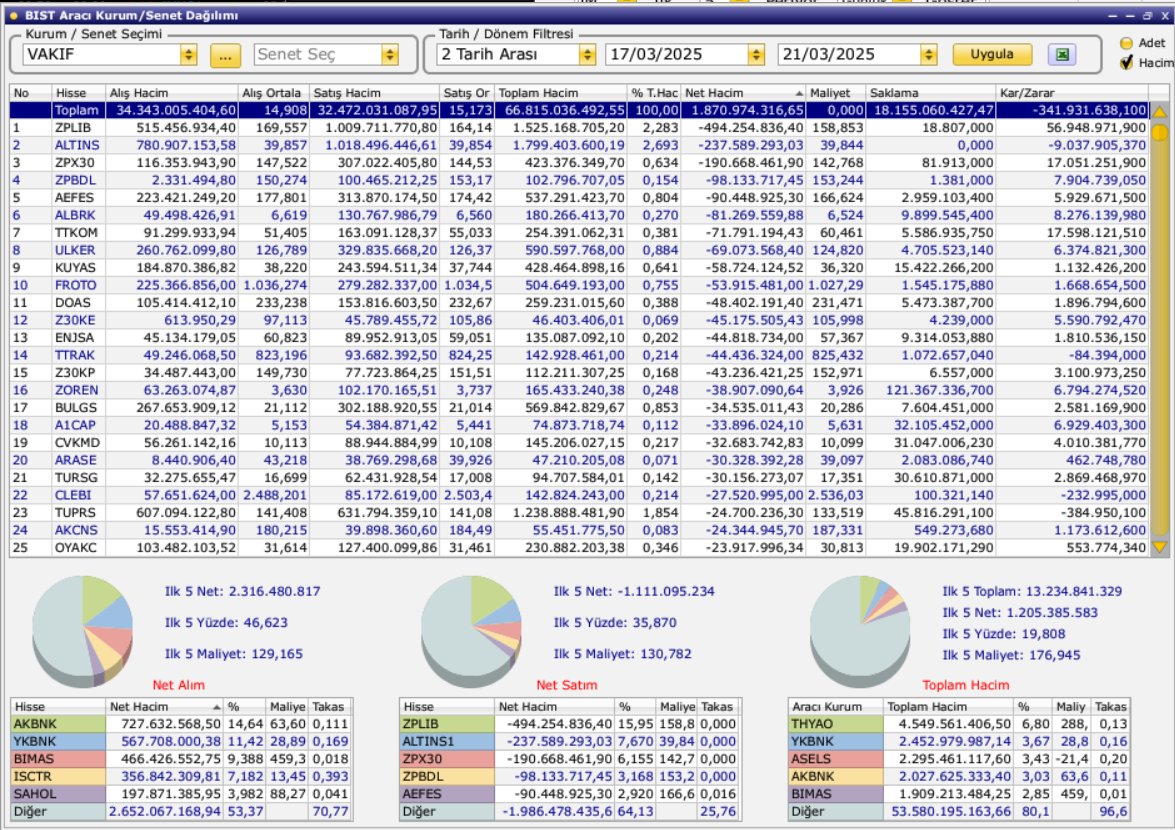Open the broker picker with the '...' button
The height and width of the screenshot is (830, 1175).
point(226,55)
